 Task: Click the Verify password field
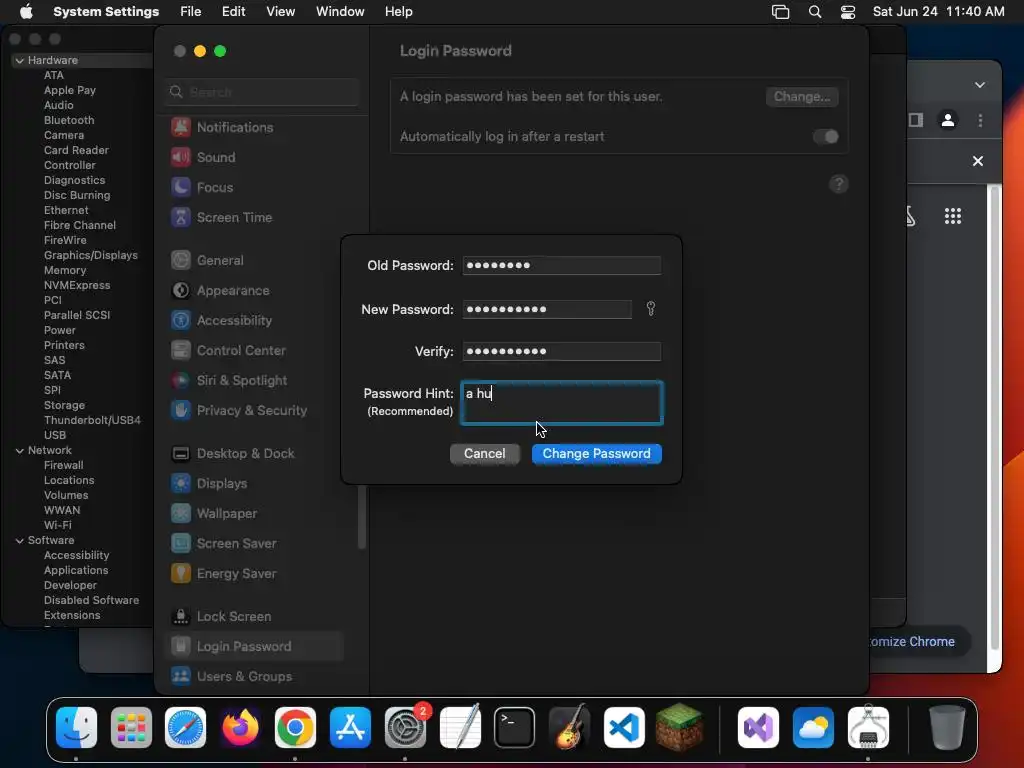click(562, 351)
